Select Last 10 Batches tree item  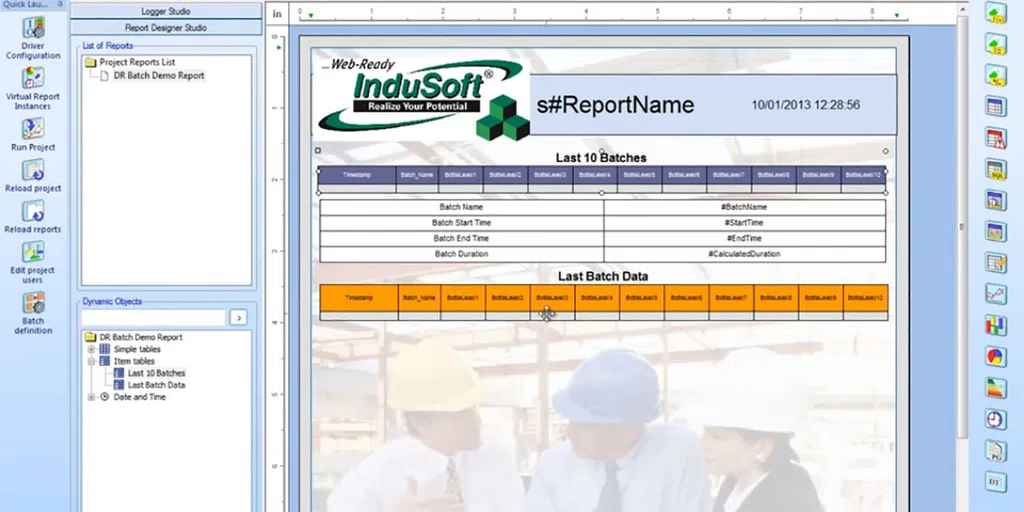click(x=157, y=374)
